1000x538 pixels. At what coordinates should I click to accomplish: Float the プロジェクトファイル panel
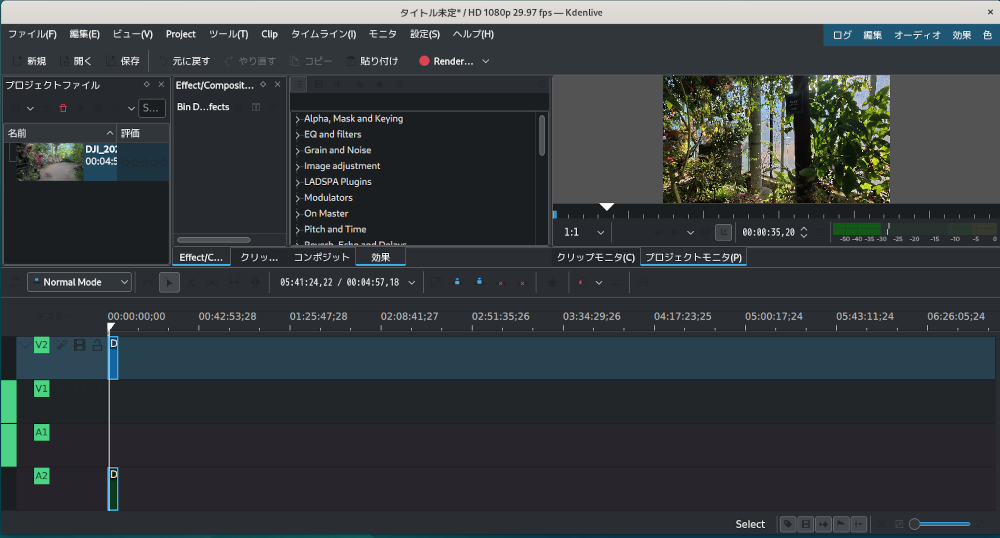tap(146, 84)
